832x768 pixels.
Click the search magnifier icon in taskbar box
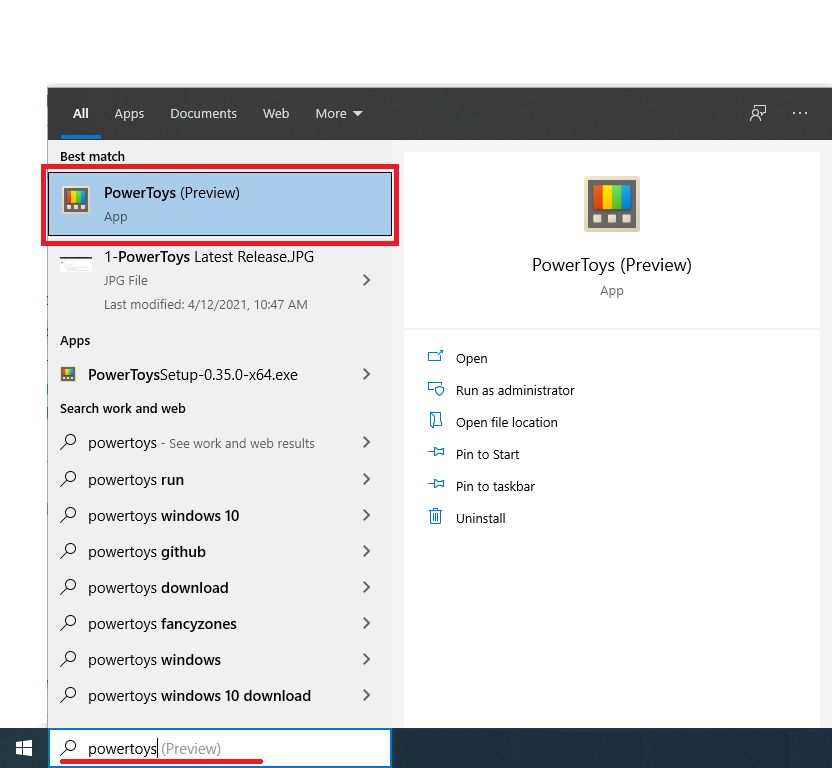pyautogui.click(x=68, y=748)
